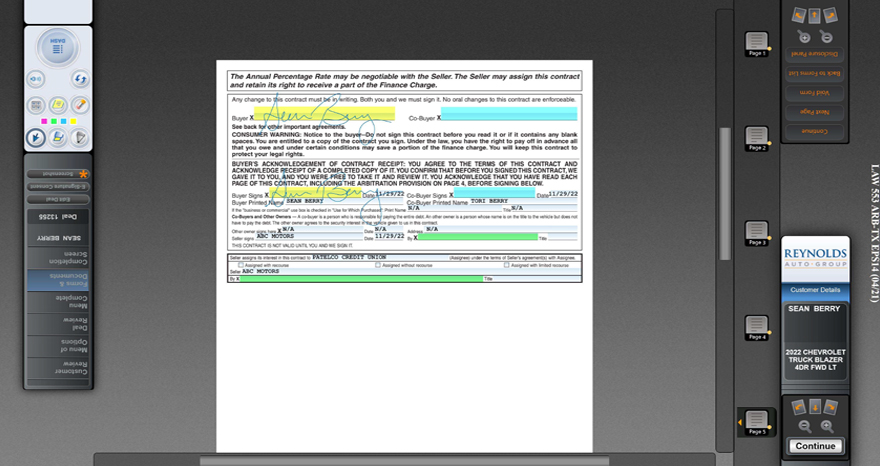Click the Reynolds Auto Group logo
Screen dimensions: 880x466
pos(815,258)
